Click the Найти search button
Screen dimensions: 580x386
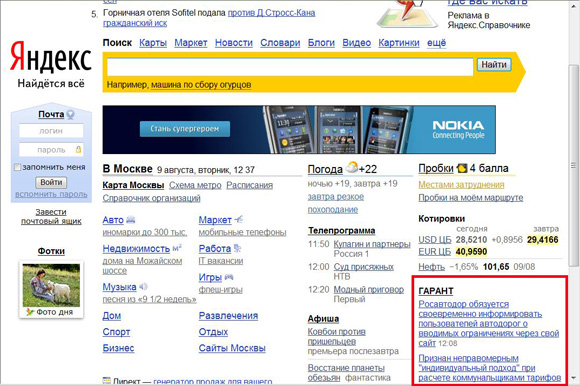[x=494, y=65]
